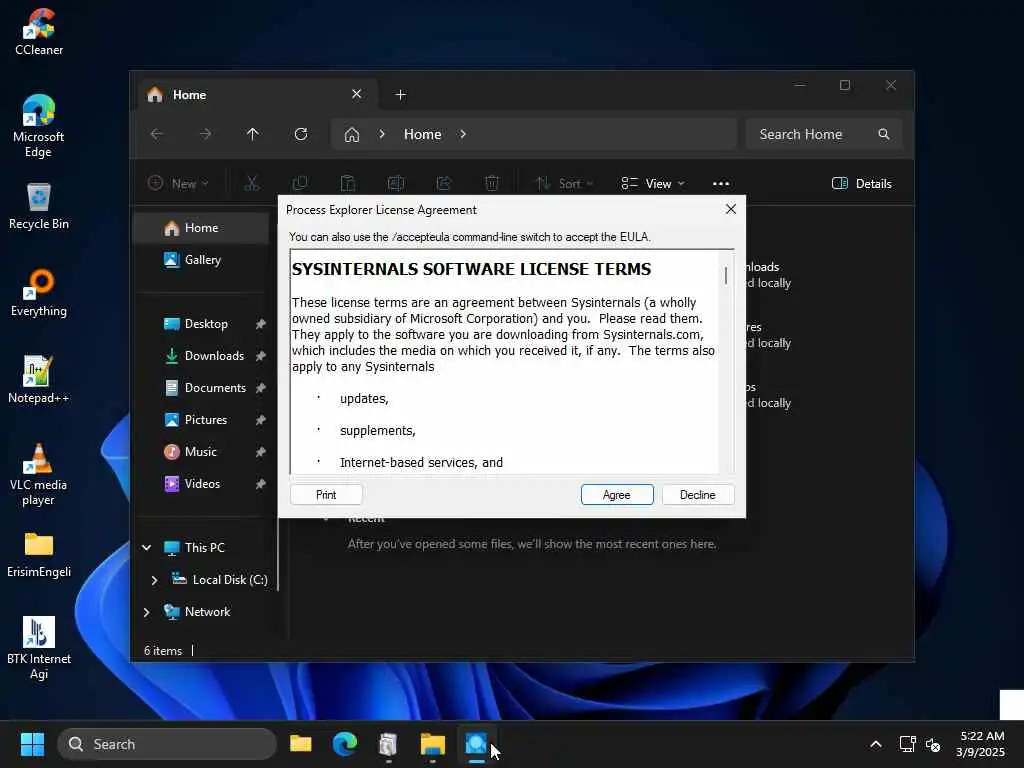Screen dimensions: 1024x768
Task: Select the VLC media player shortcut
Action: 39,475
